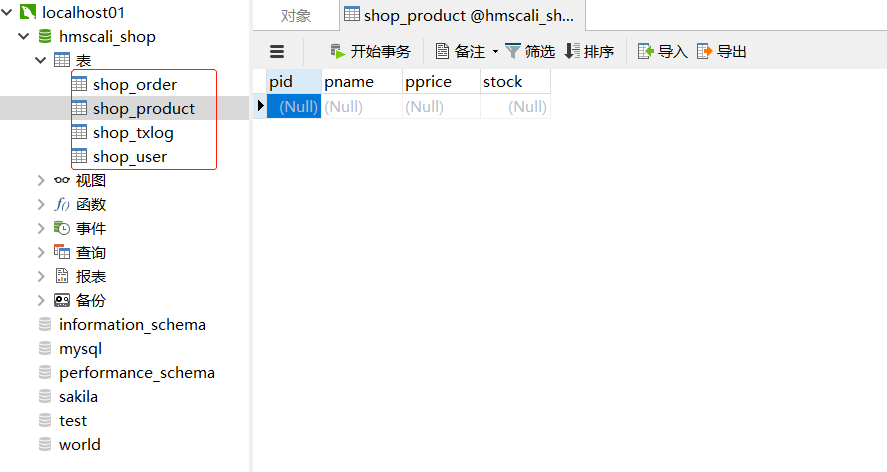This screenshot has height=472, width=887.
Task: Click the 视图 glasses icon
Action: [x=62, y=181]
